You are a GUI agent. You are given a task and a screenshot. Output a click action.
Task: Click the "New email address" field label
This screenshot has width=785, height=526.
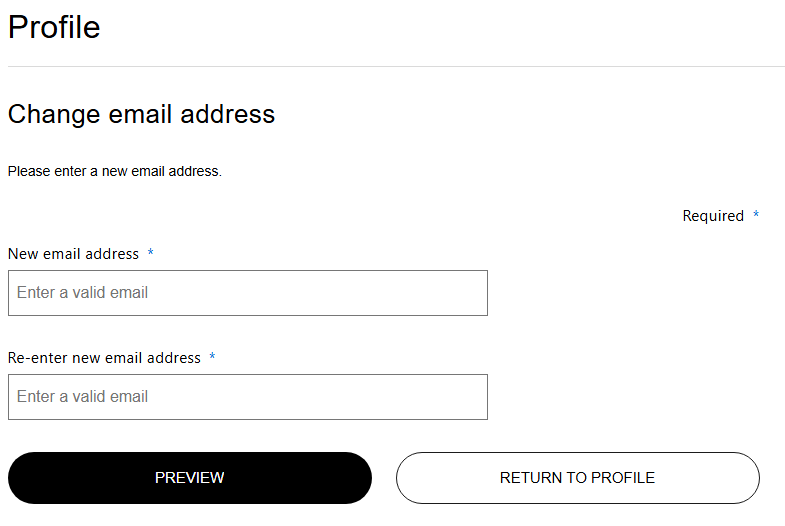coord(73,254)
